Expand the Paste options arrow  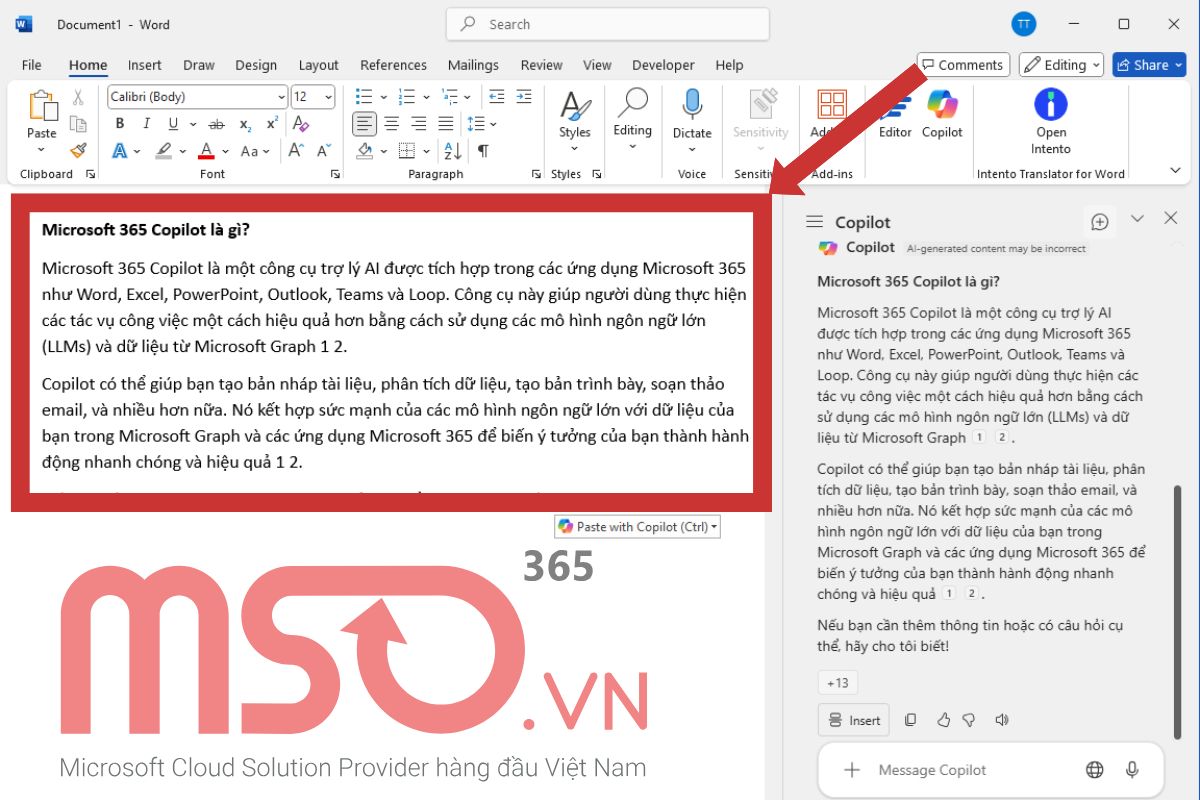42,150
